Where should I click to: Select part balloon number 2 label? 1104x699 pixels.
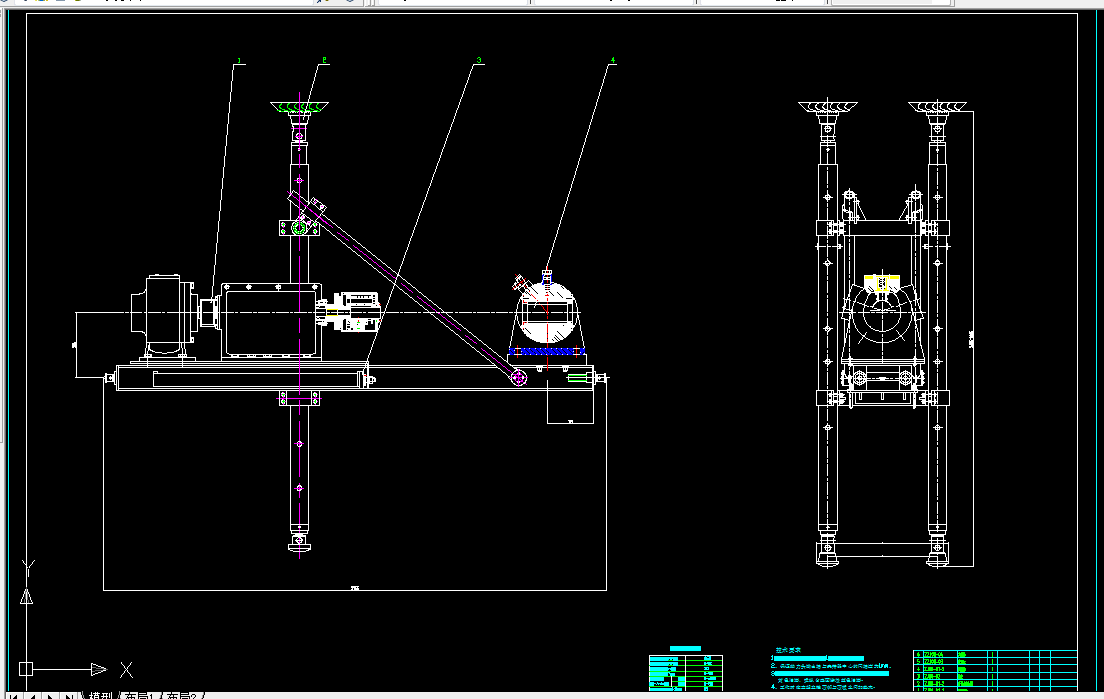pyautogui.click(x=325, y=61)
